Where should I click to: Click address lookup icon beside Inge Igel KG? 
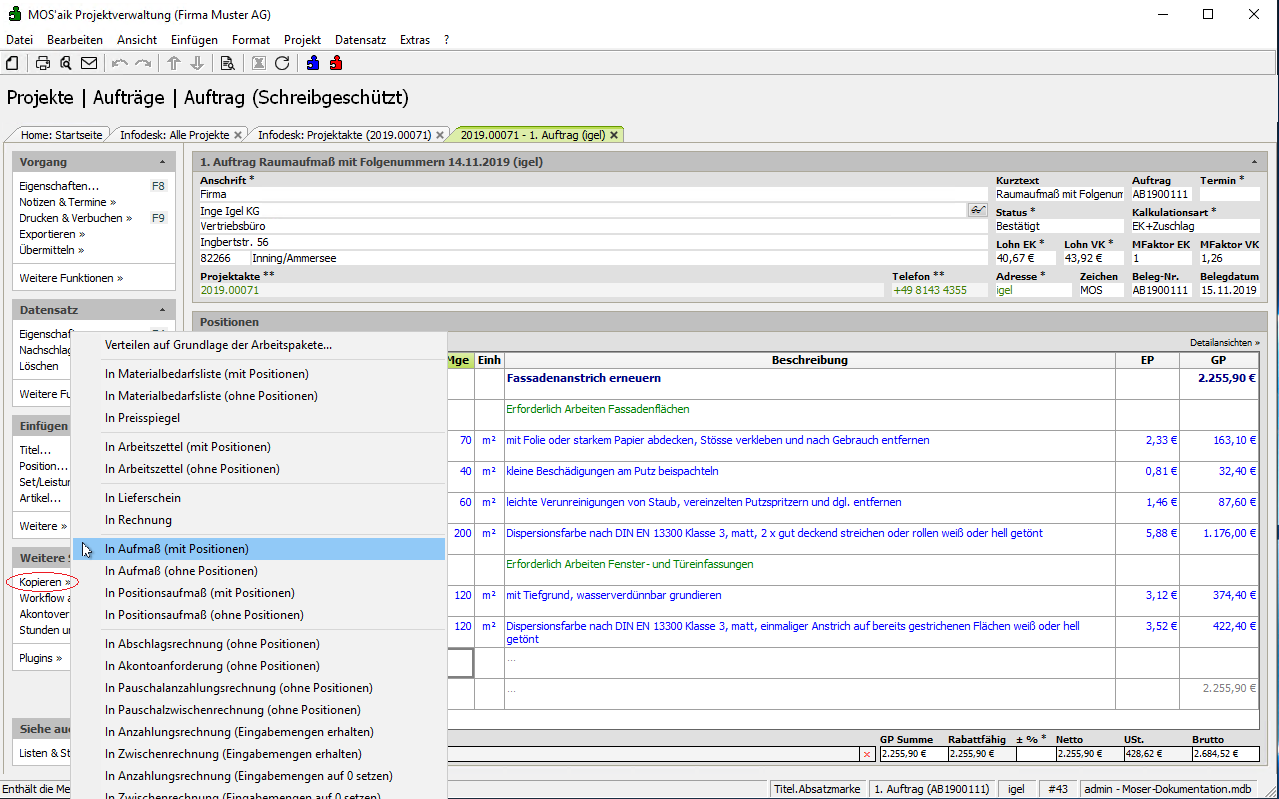[976, 210]
